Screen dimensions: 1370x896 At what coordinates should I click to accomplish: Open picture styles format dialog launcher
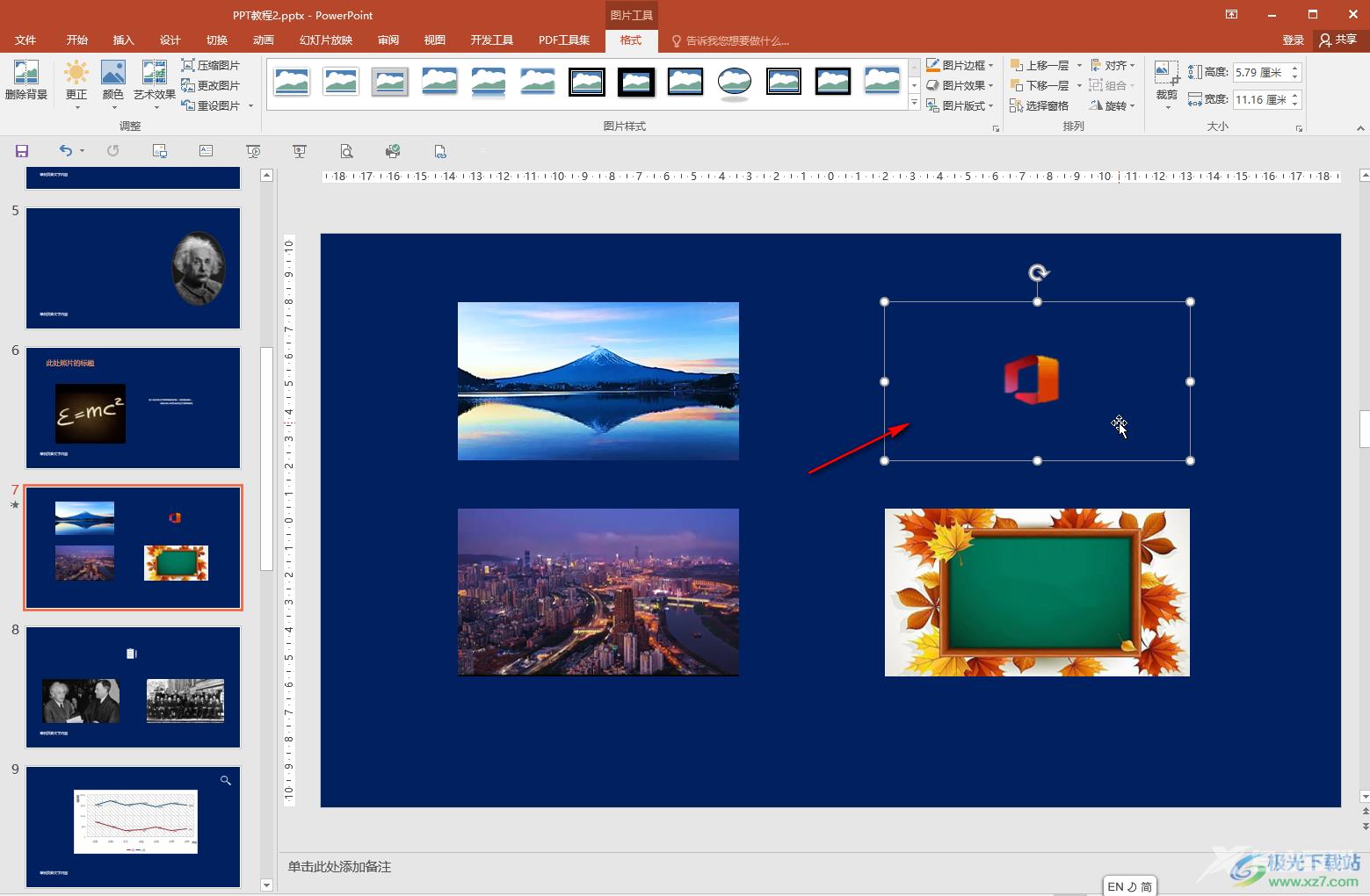coord(996,128)
